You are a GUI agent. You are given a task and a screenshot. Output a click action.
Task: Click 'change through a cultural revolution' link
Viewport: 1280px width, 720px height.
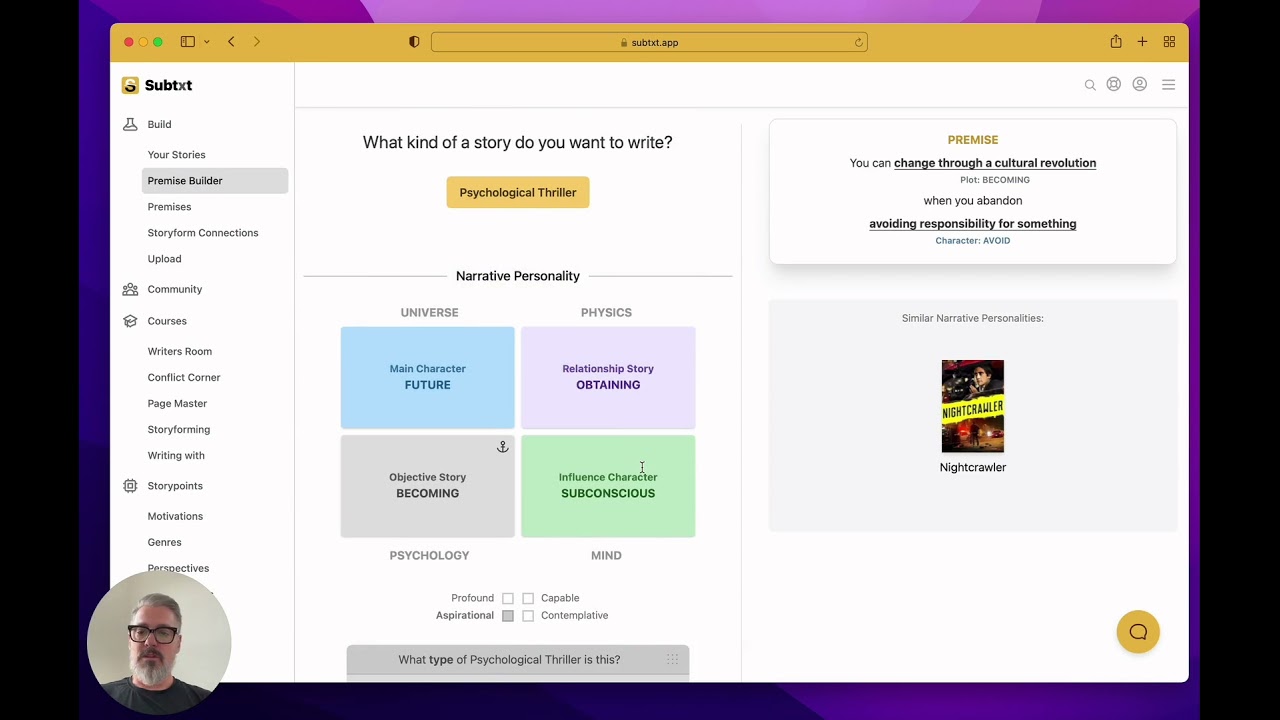(995, 163)
